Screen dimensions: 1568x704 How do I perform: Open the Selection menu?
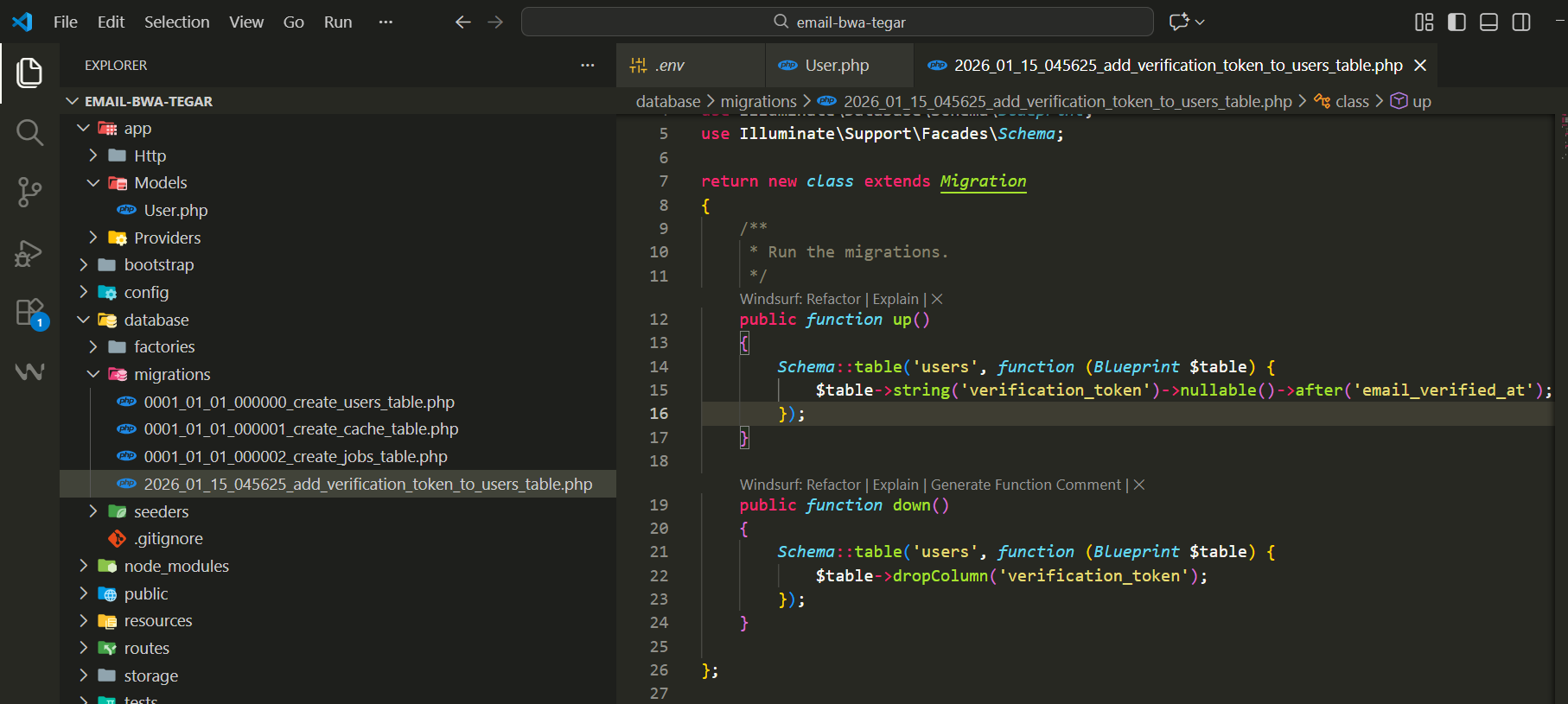pyautogui.click(x=176, y=22)
